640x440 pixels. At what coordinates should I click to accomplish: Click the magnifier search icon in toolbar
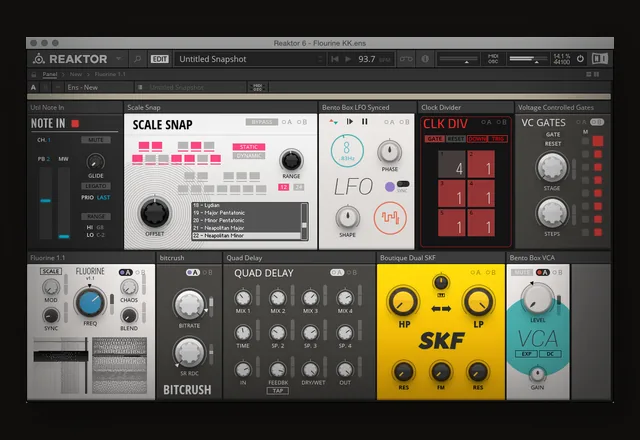[x=138, y=59]
